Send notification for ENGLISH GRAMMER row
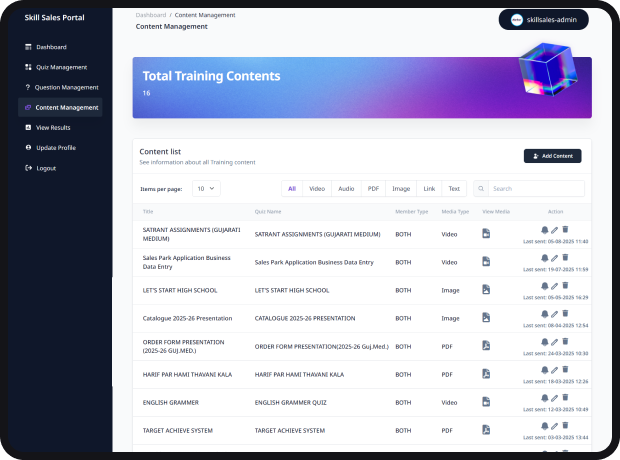620x460 pixels. [x=544, y=398]
